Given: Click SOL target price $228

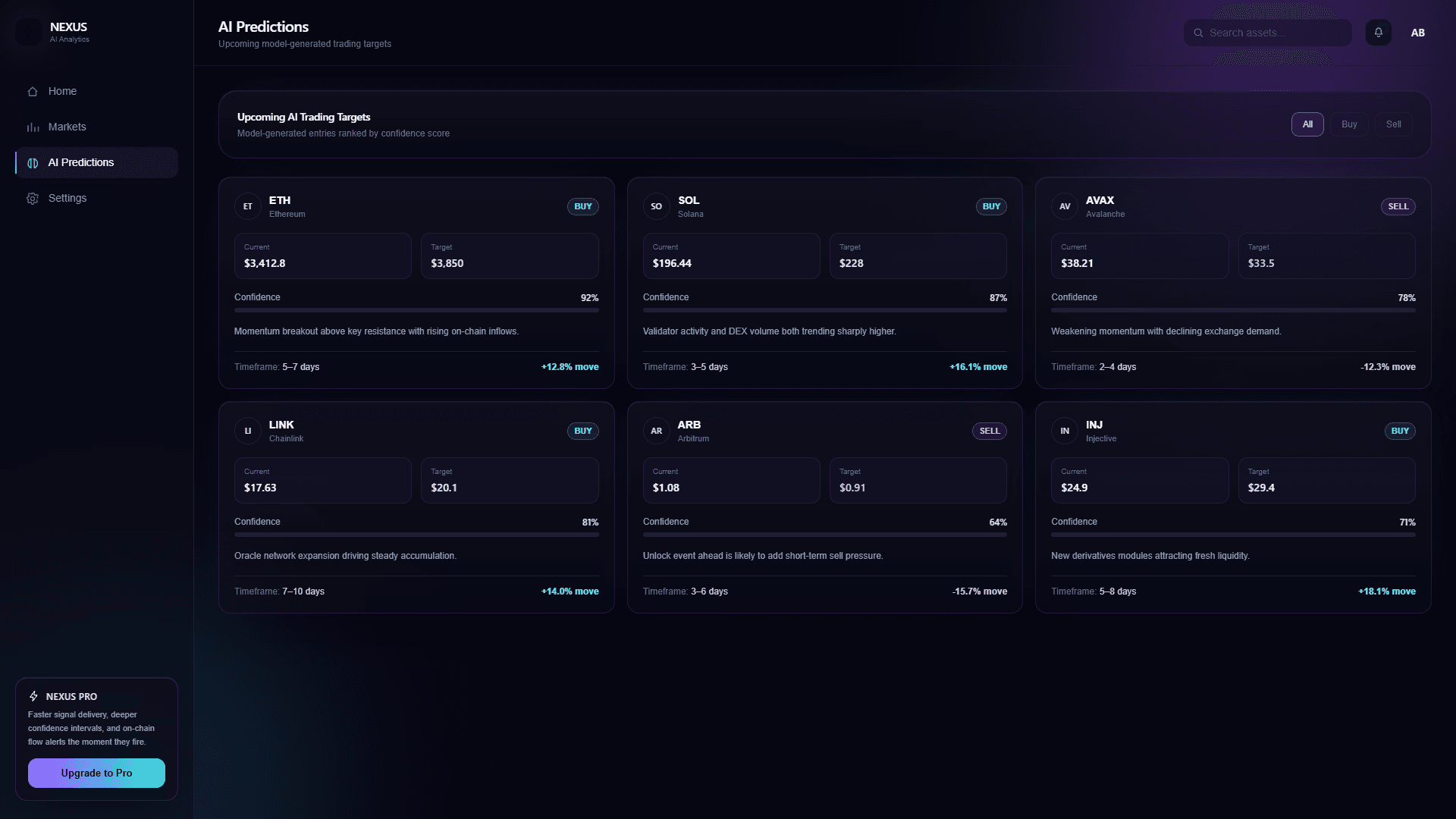Looking at the screenshot, I should (852, 263).
